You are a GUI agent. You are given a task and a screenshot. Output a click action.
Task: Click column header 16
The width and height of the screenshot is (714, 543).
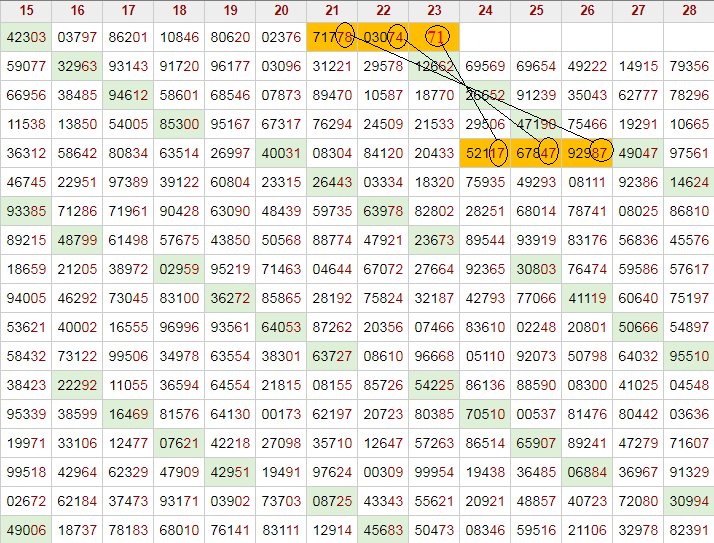[x=77, y=10]
